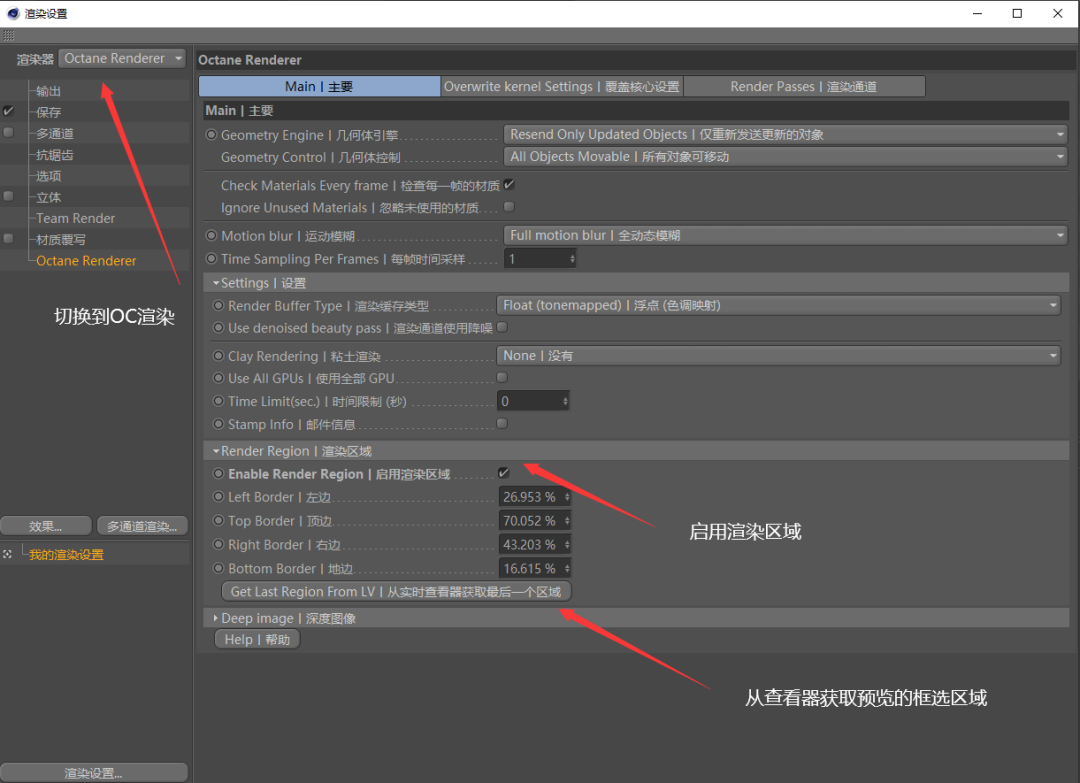The image size is (1080, 783).
Task: Expand the Deep image | 深度图像 section
Action: (x=216, y=618)
